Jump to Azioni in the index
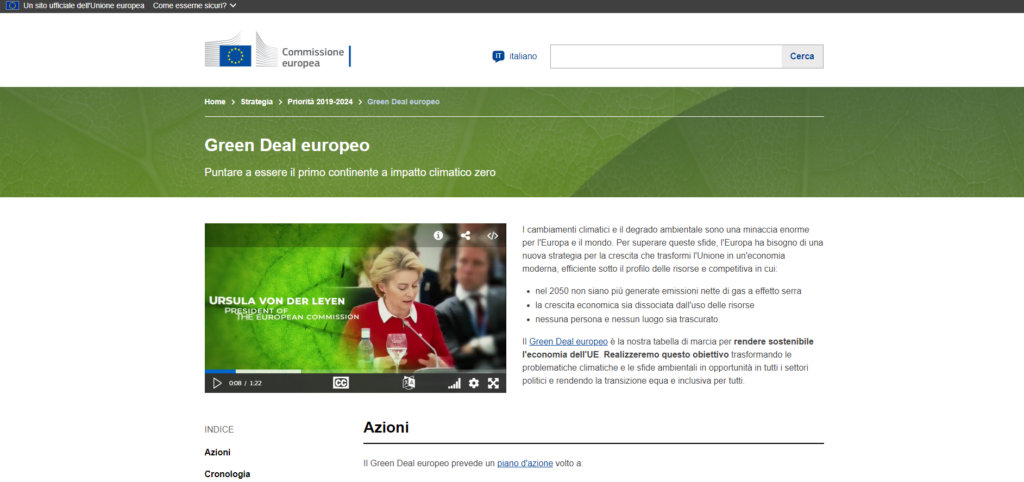Screen dimensions: 1024x482 [x=217, y=452]
